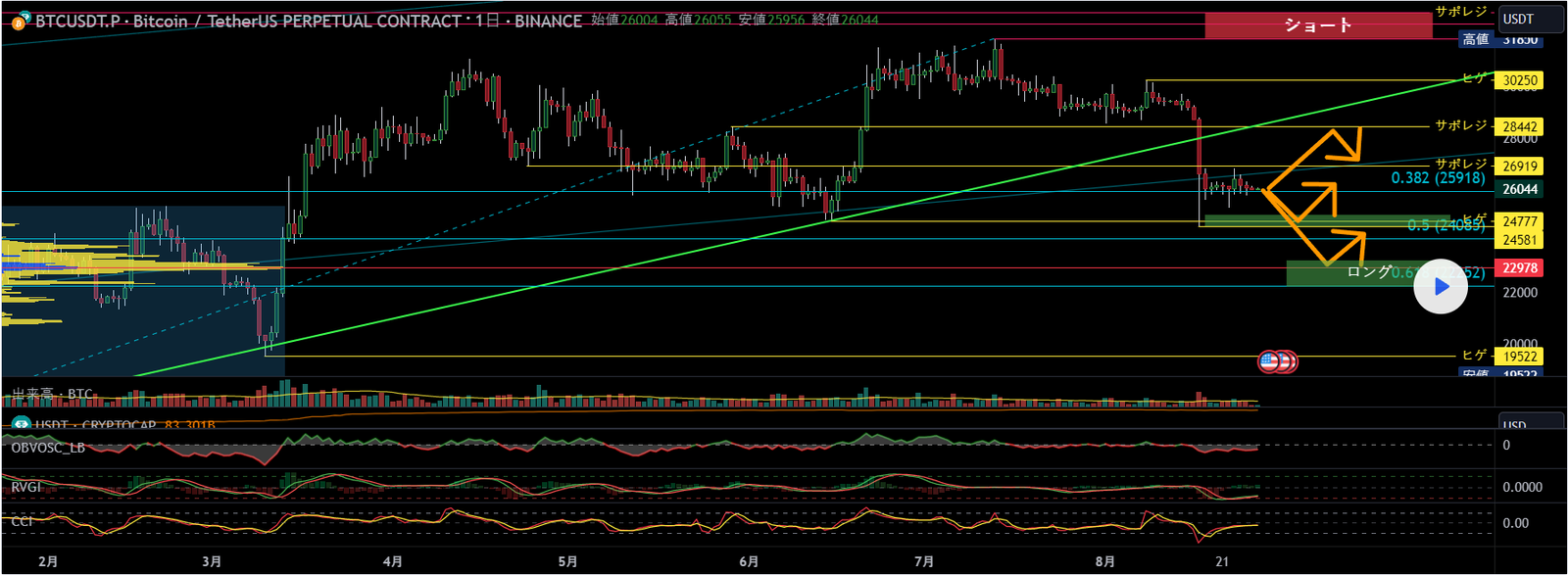
Task: Select the OBVOSC_LB indicator label
Action: (48, 448)
